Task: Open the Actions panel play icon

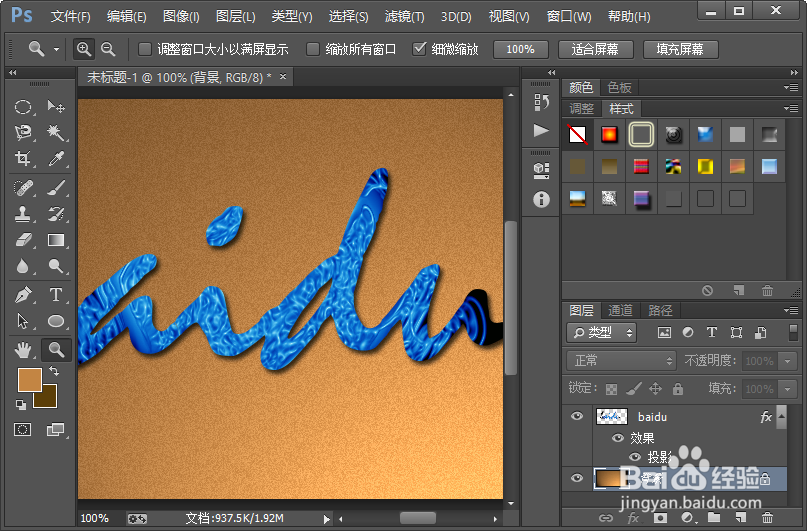Action: (x=541, y=130)
